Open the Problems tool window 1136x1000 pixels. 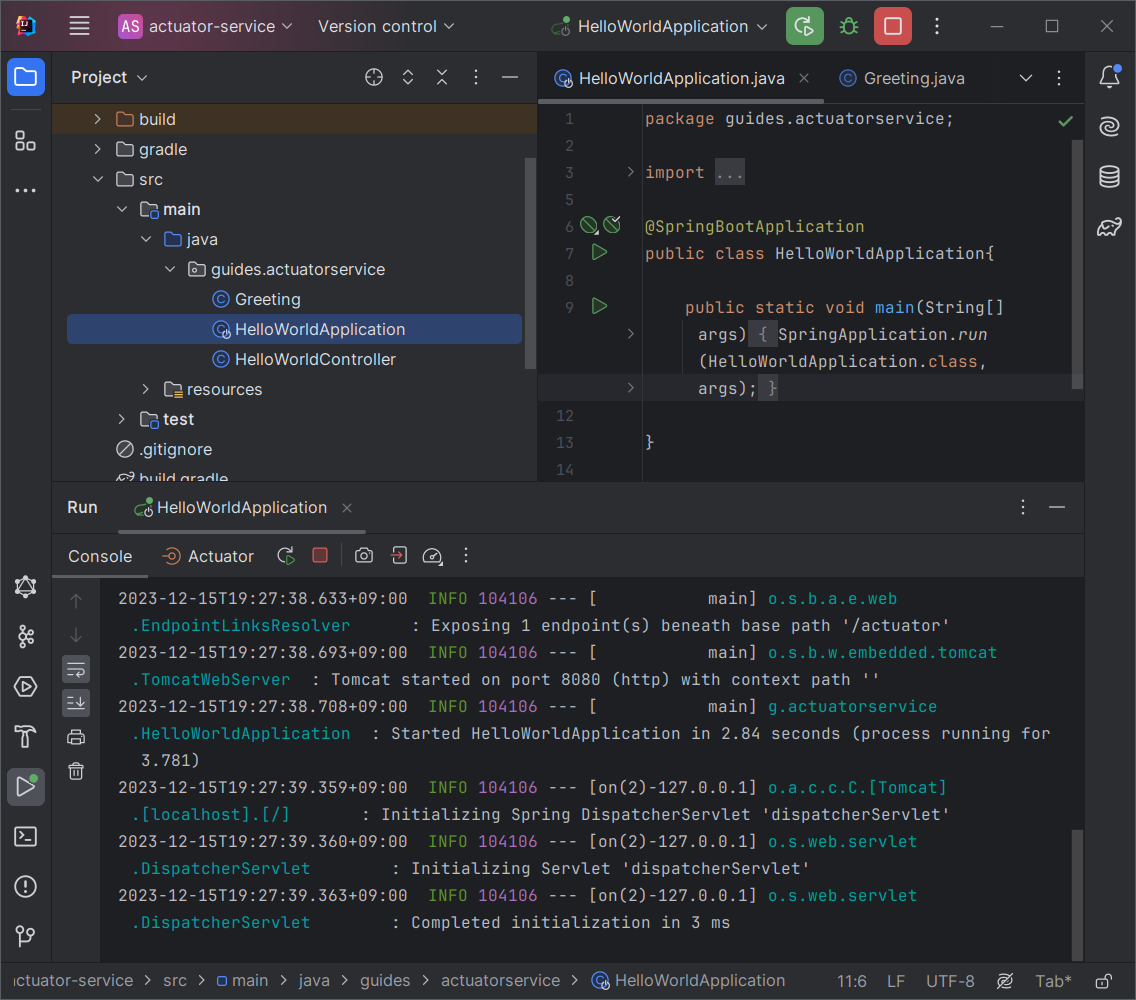click(x=25, y=887)
